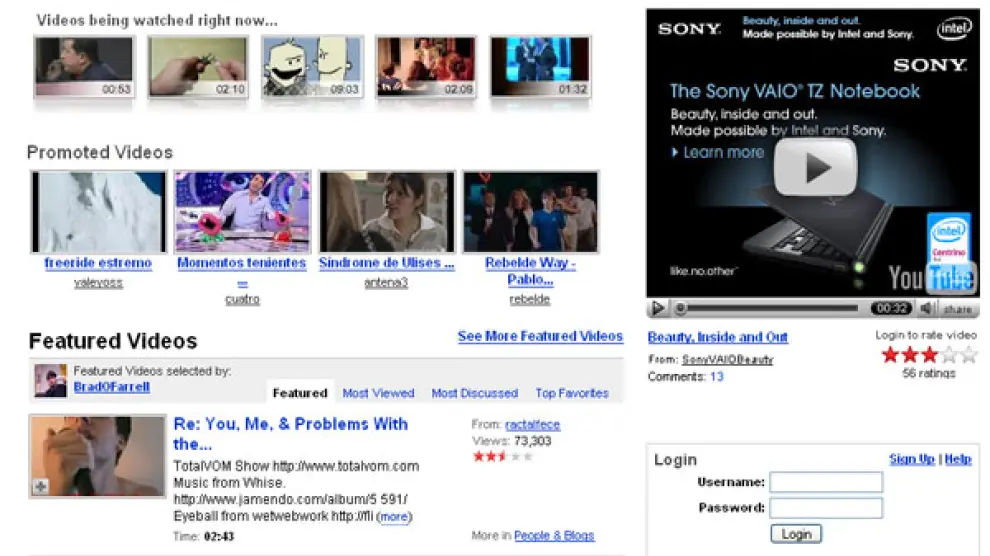Viewport: 990px width, 556px height.
Task: Mute the video with the speaker icon
Action: point(927,309)
